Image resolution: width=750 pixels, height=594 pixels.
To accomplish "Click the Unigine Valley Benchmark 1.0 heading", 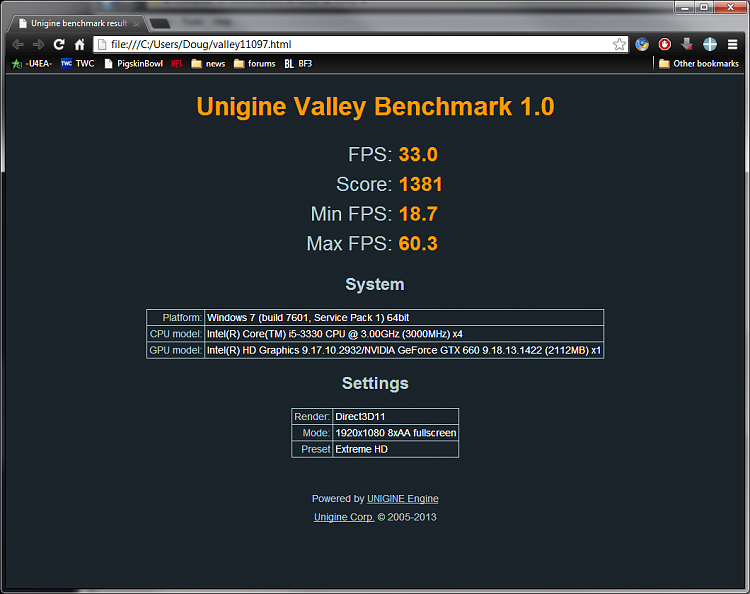I will coord(375,107).
